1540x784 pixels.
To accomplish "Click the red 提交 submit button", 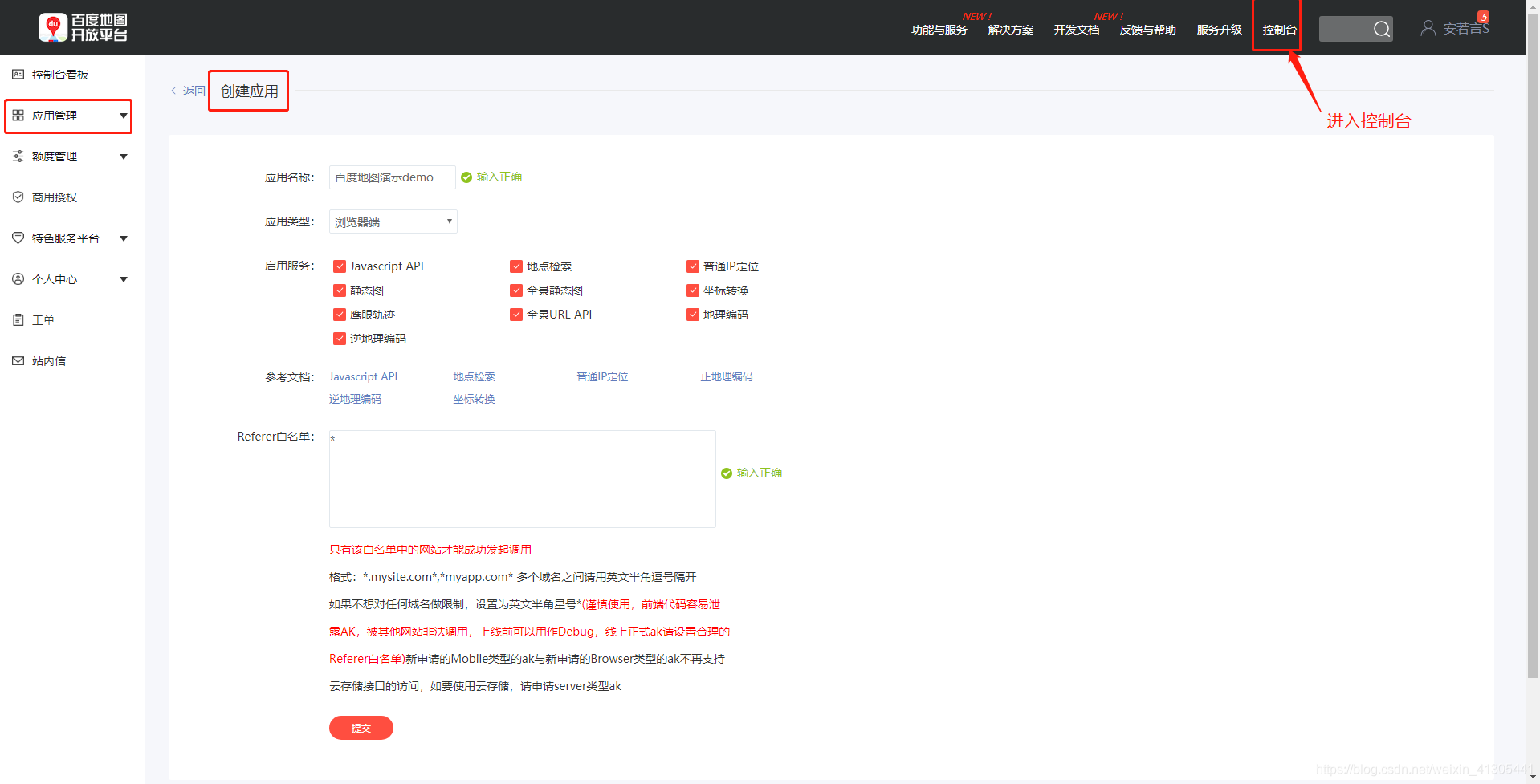I will pos(361,728).
